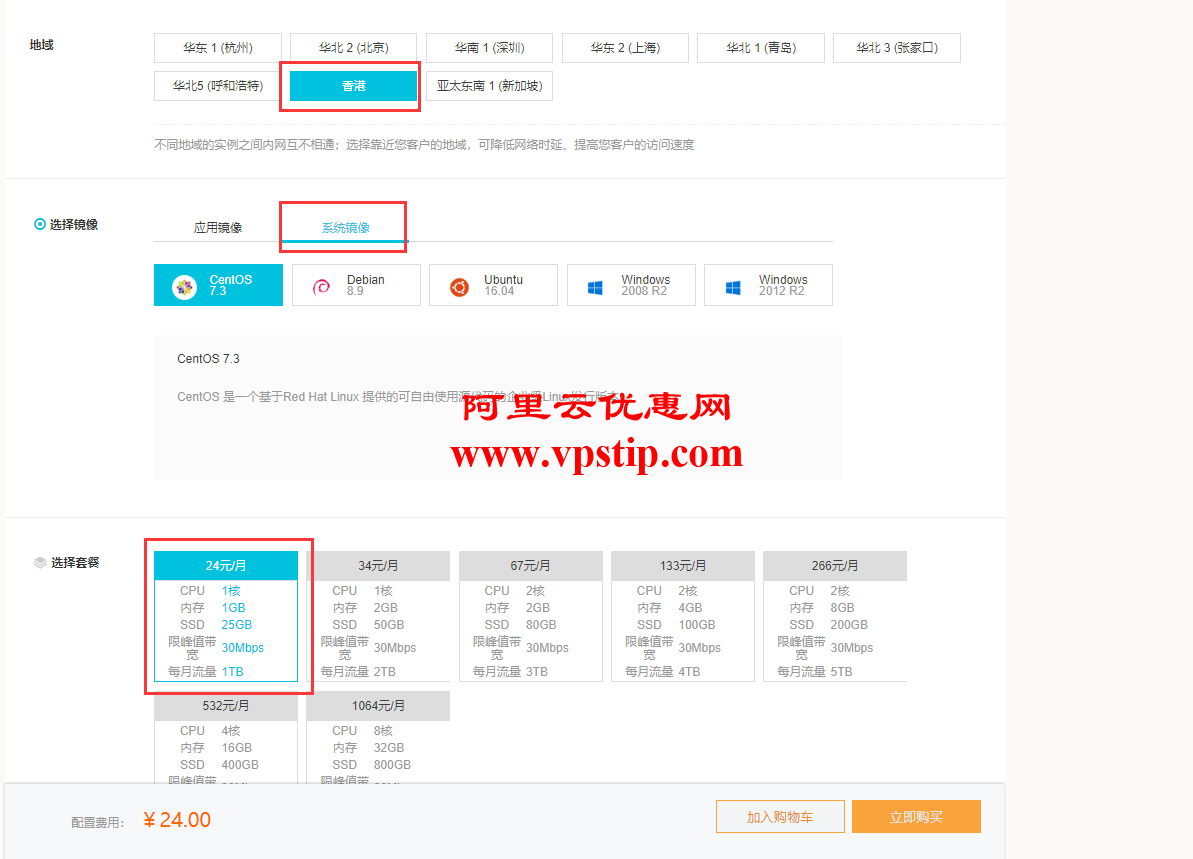Click the 100GB SSD value in 133元 plan
Screen dimensions: 1193x859
pyautogui.click(x=697, y=625)
